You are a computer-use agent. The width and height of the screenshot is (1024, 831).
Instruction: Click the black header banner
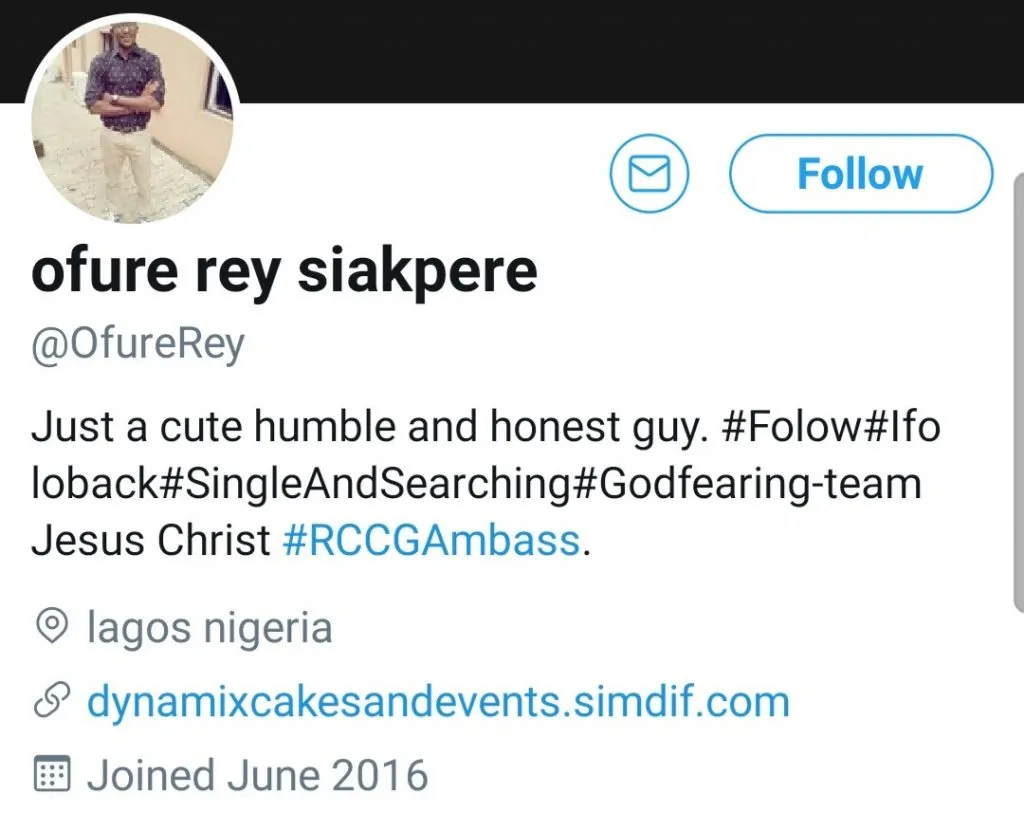[x=600, y=50]
